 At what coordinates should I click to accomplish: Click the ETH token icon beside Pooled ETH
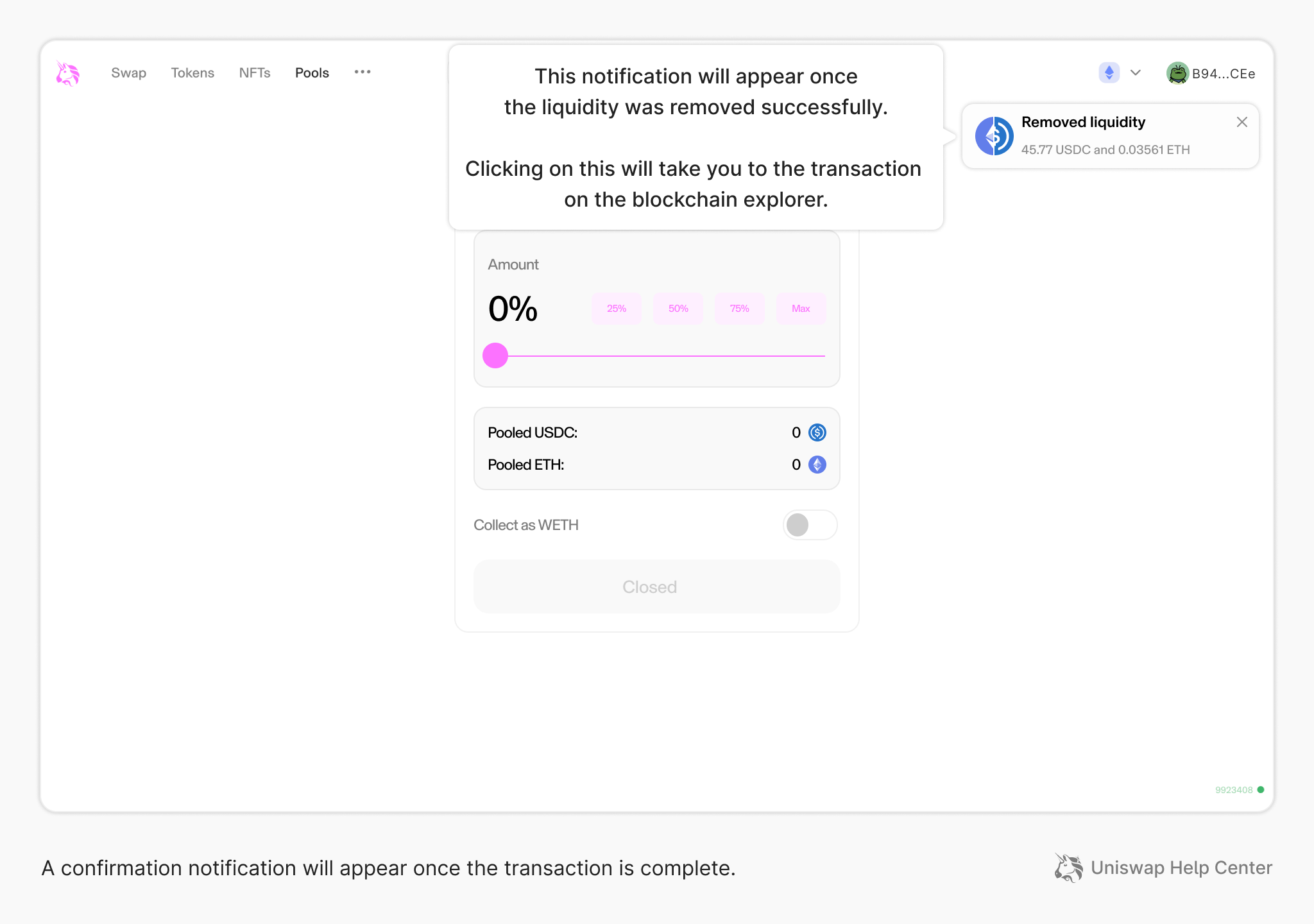coord(816,465)
